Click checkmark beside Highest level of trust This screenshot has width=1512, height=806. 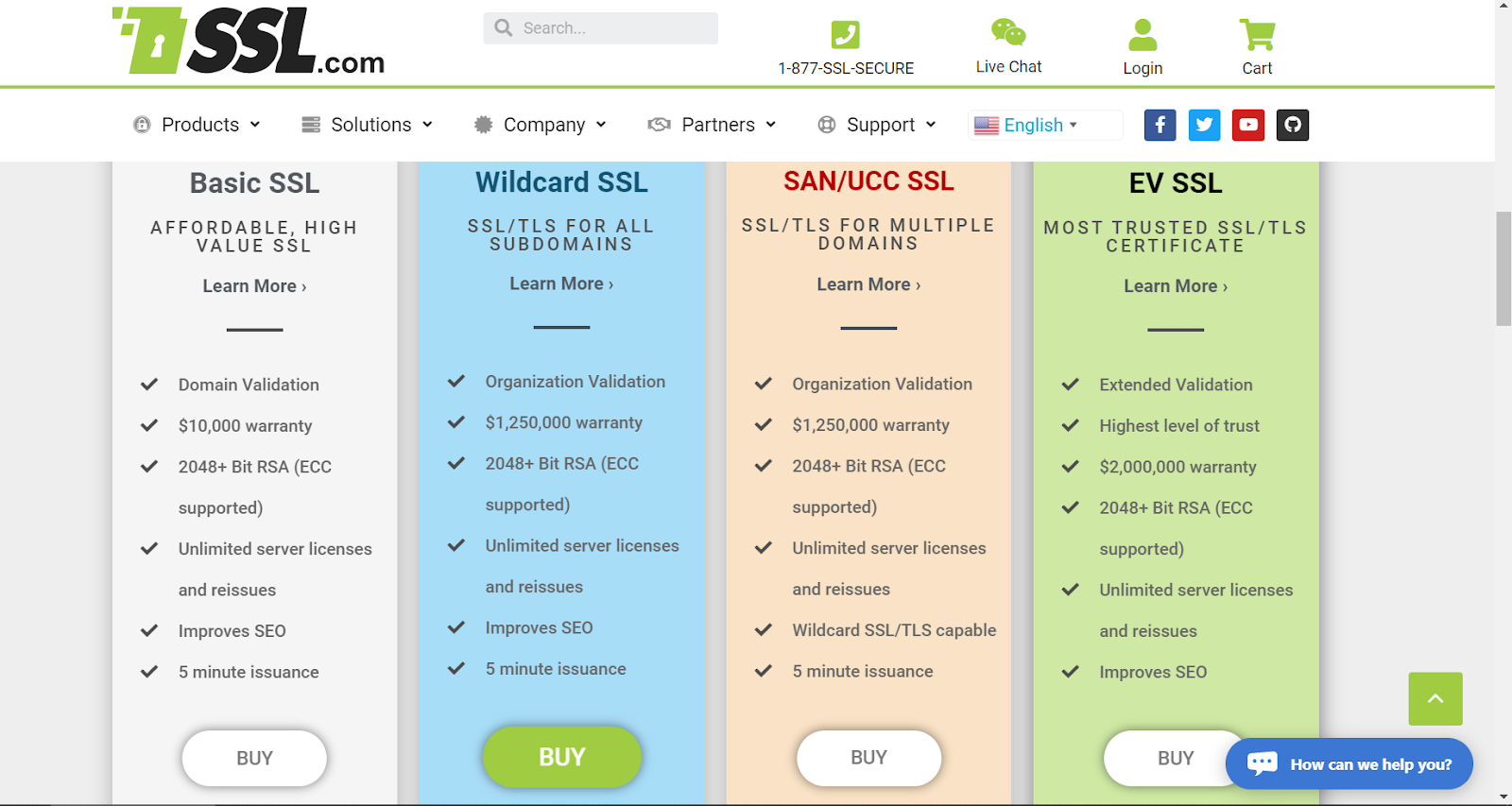(x=1070, y=425)
